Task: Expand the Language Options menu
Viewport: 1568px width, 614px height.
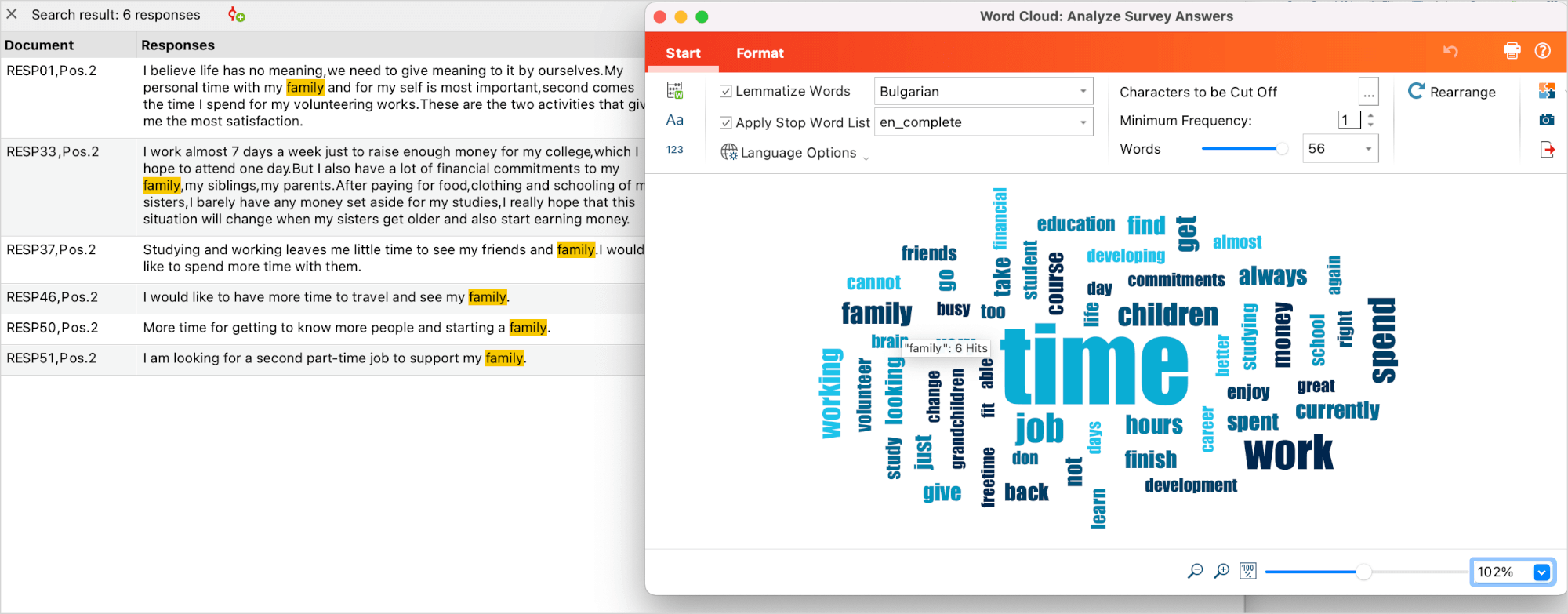Action: pyautogui.click(x=795, y=153)
